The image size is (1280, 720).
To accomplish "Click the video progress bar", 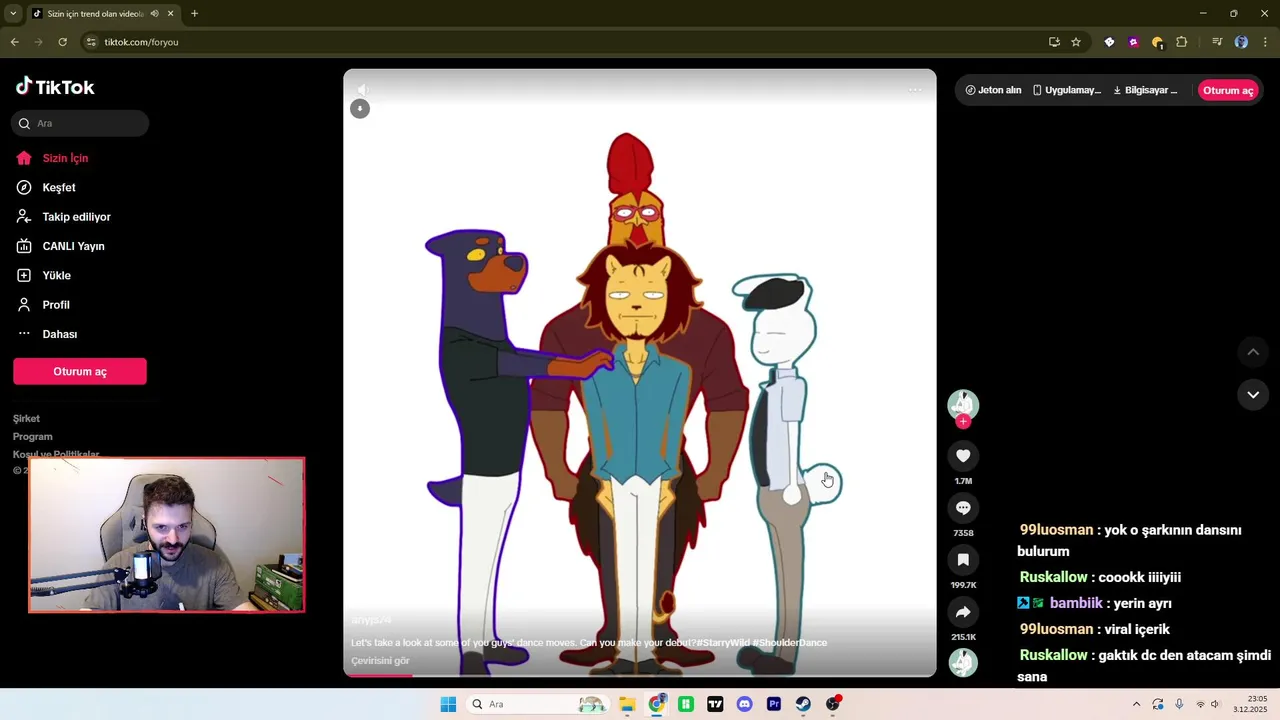I will [640, 676].
